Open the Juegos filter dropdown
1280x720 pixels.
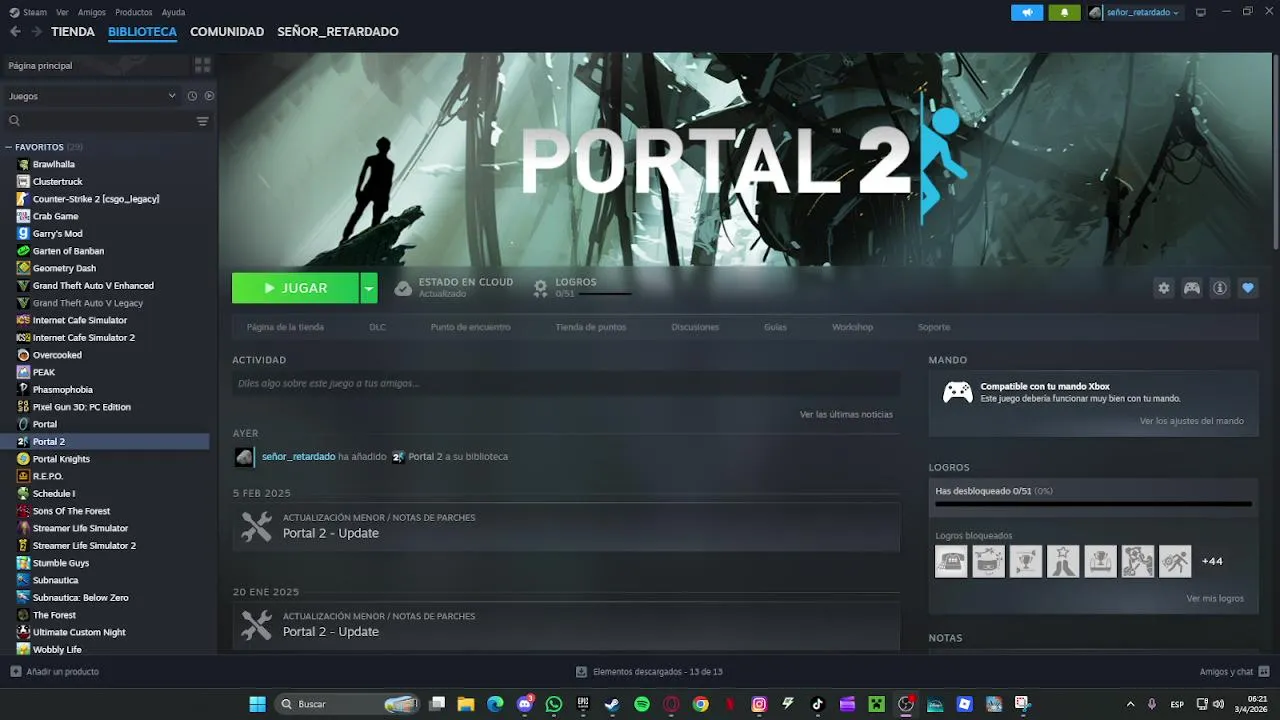(x=92, y=96)
